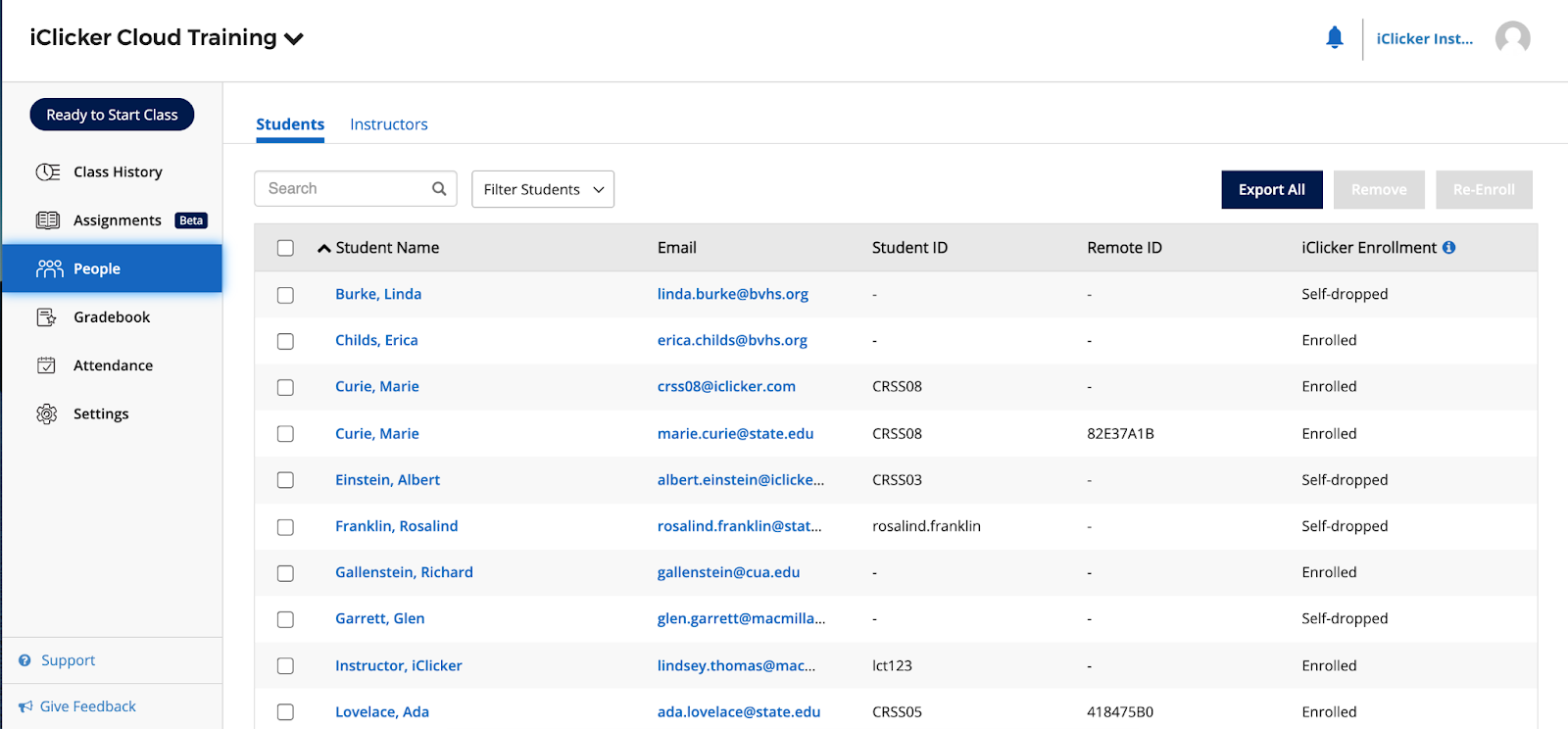This screenshot has width=1568, height=729.
Task: Check the box for Franklin, Rosalind
Action: pyautogui.click(x=285, y=527)
